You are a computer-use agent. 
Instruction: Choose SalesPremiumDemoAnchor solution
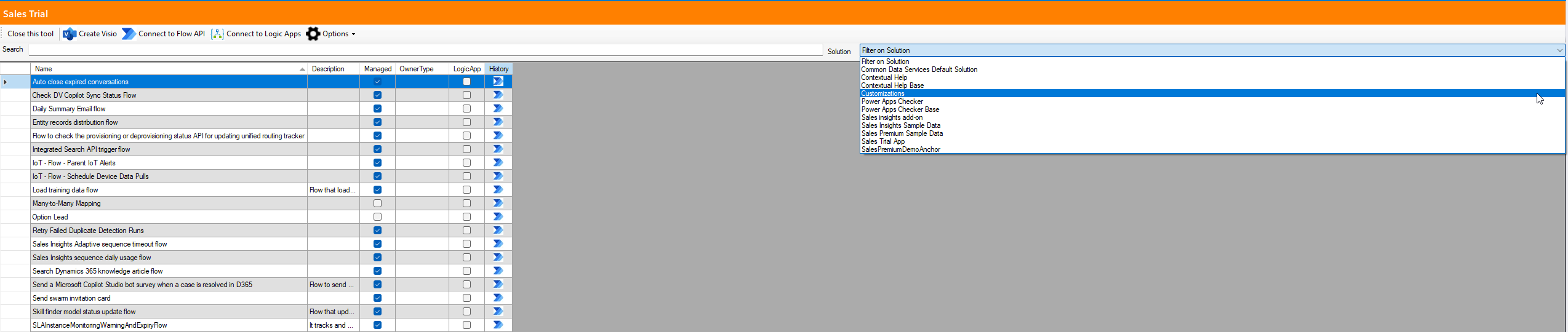pyautogui.click(x=1212, y=149)
